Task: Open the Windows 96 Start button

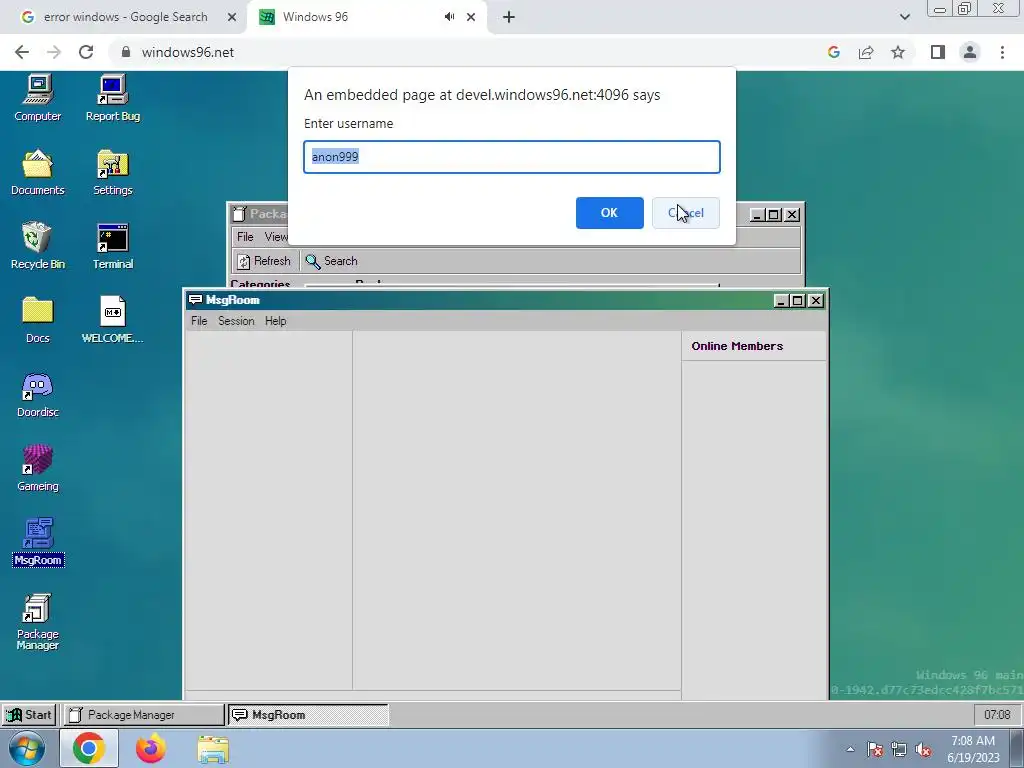Action: pyautogui.click(x=29, y=714)
